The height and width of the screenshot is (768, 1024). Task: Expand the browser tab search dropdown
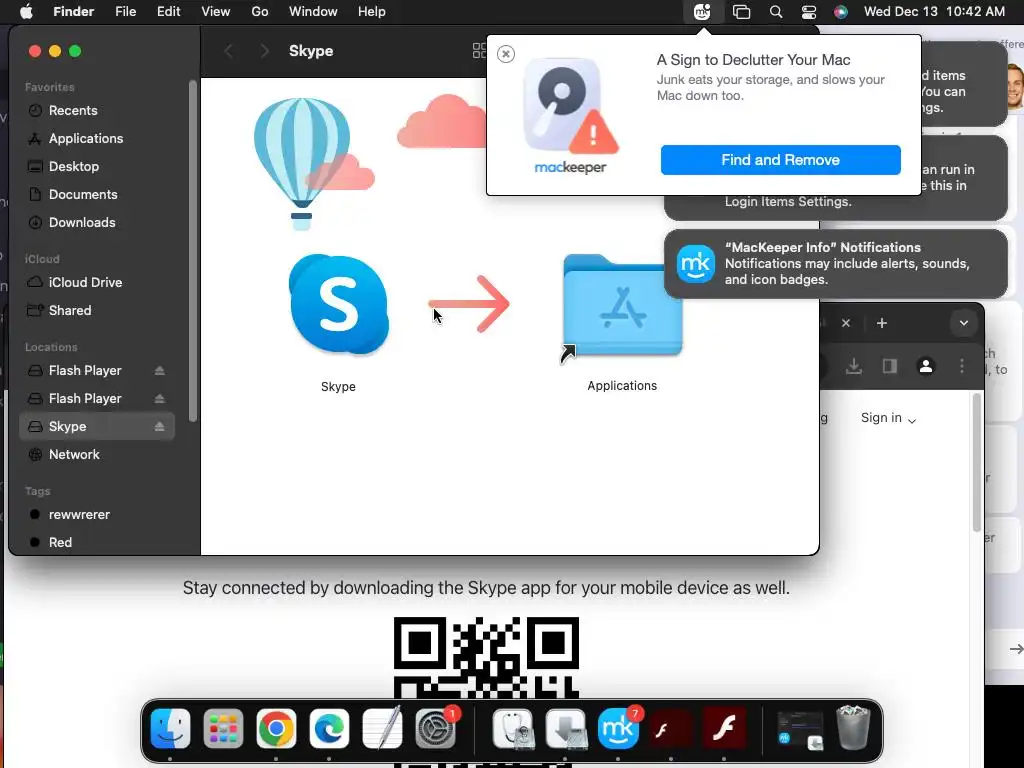(x=963, y=323)
